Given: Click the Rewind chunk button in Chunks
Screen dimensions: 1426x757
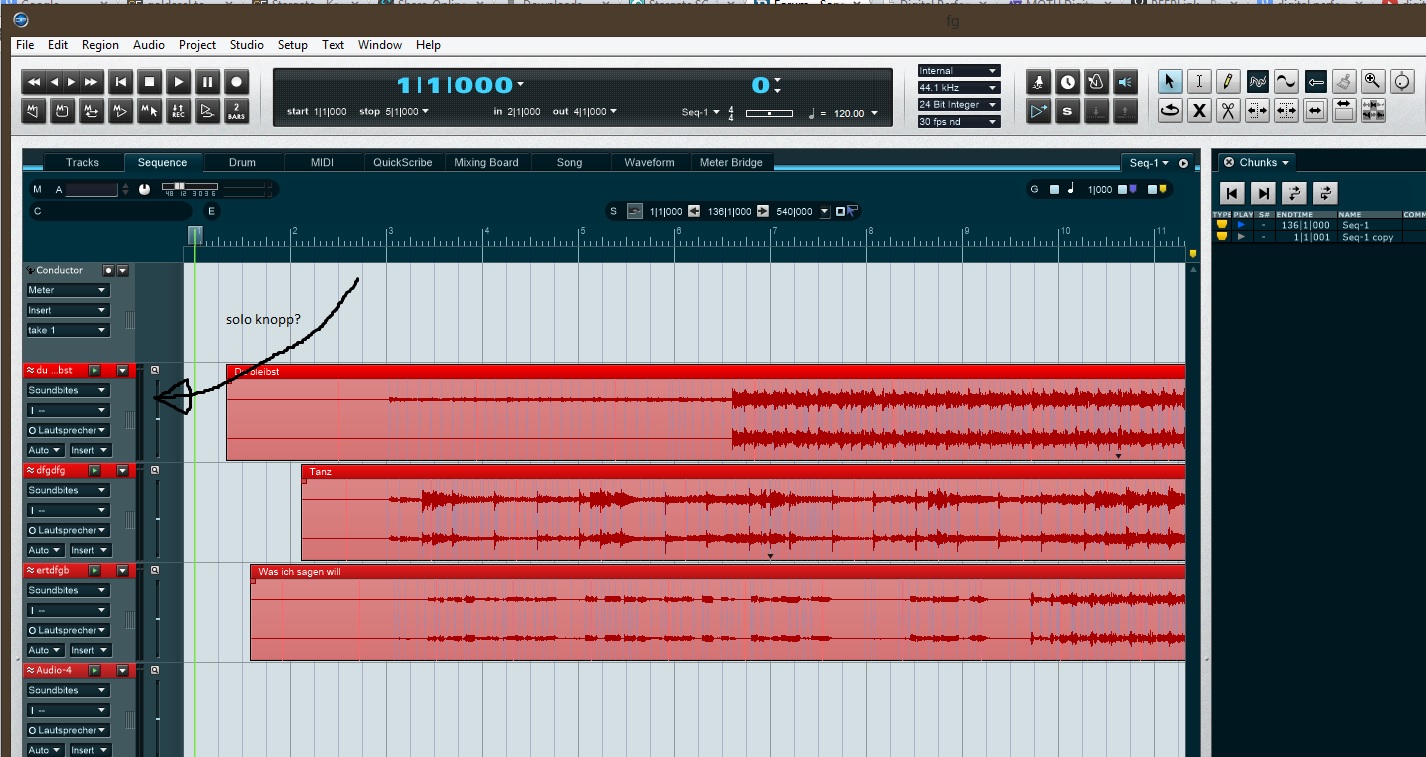Looking at the screenshot, I should click(x=1233, y=193).
